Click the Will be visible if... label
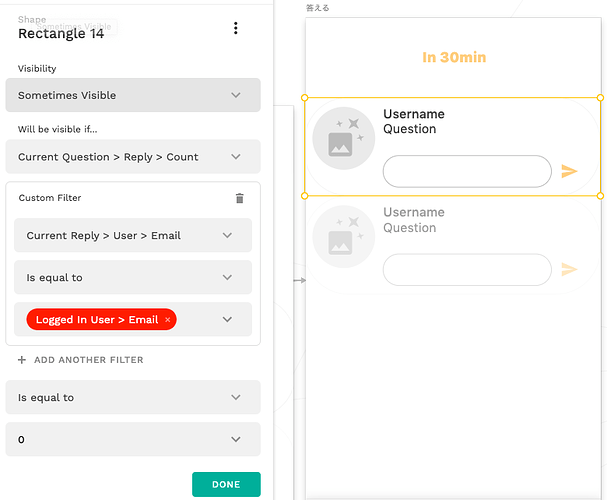 pyautogui.click(x=58, y=129)
